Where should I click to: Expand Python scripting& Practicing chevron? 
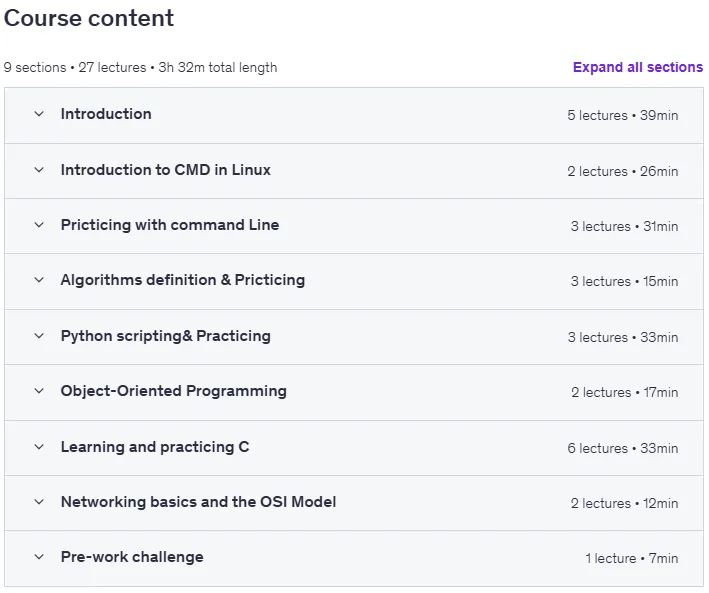coord(39,336)
